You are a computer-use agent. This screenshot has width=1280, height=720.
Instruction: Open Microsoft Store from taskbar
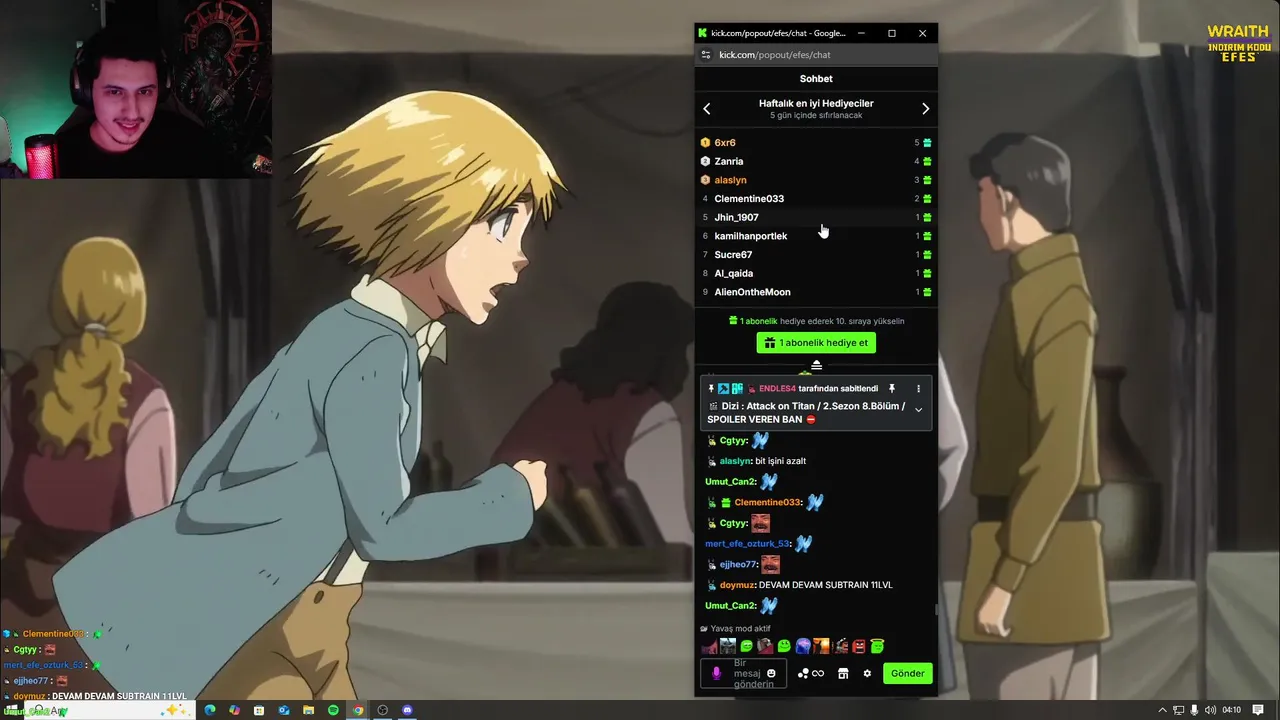pos(259,710)
